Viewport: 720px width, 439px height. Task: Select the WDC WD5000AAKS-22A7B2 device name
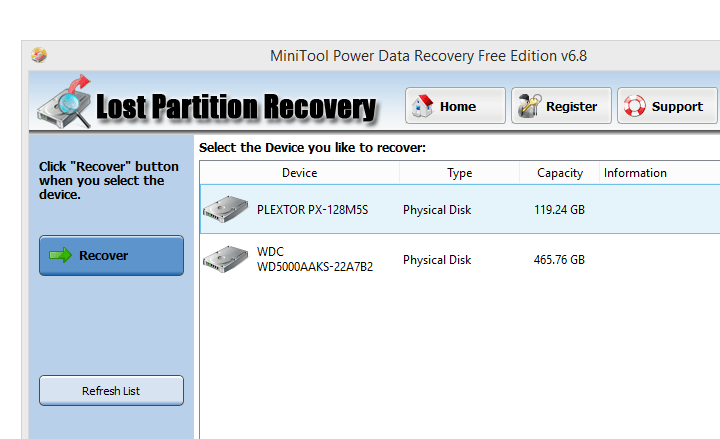[x=314, y=260]
